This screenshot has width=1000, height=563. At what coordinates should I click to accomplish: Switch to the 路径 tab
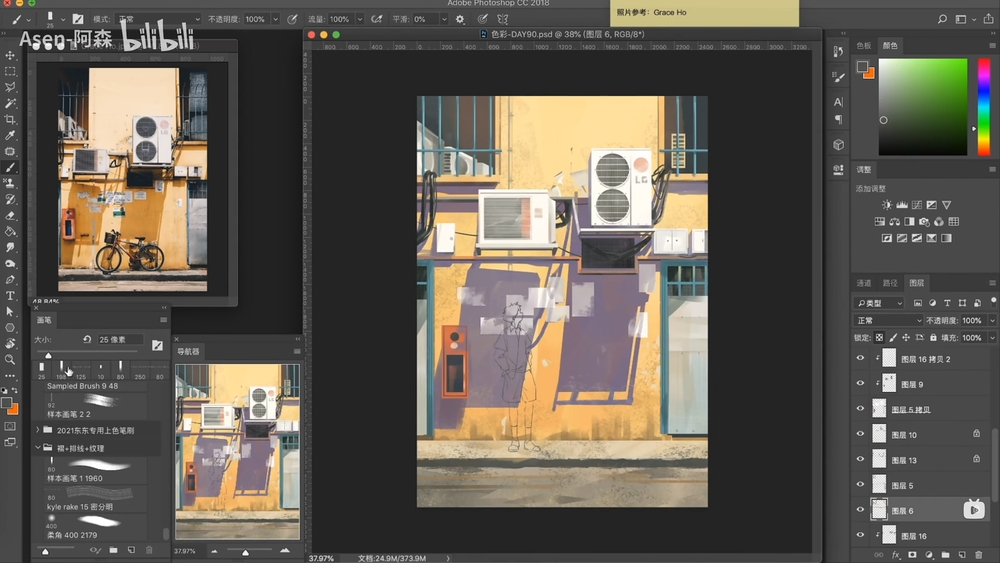tap(889, 283)
